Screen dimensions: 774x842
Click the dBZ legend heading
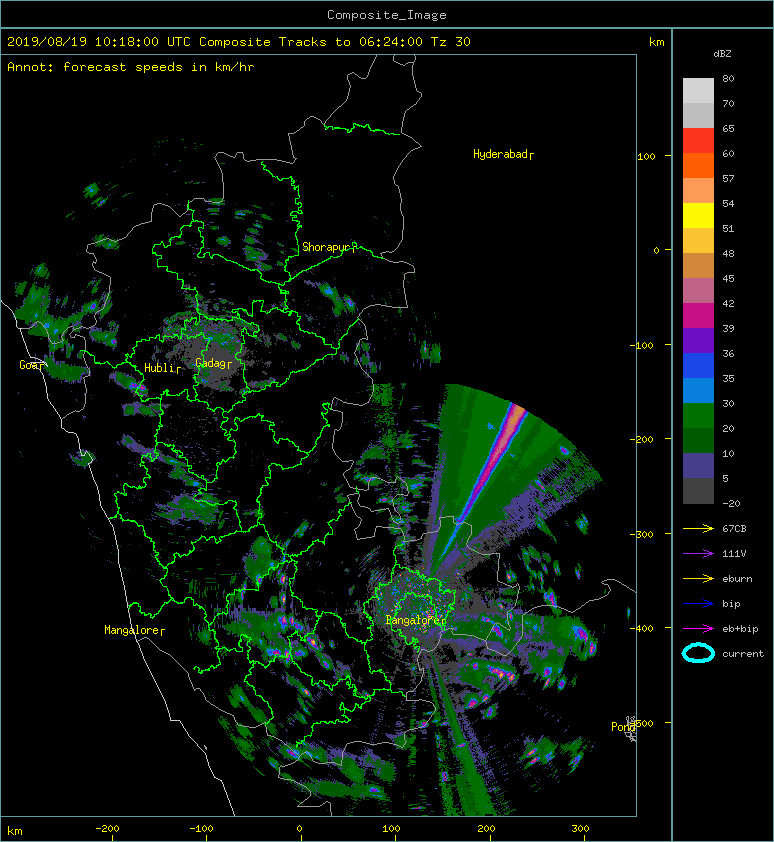(x=722, y=54)
